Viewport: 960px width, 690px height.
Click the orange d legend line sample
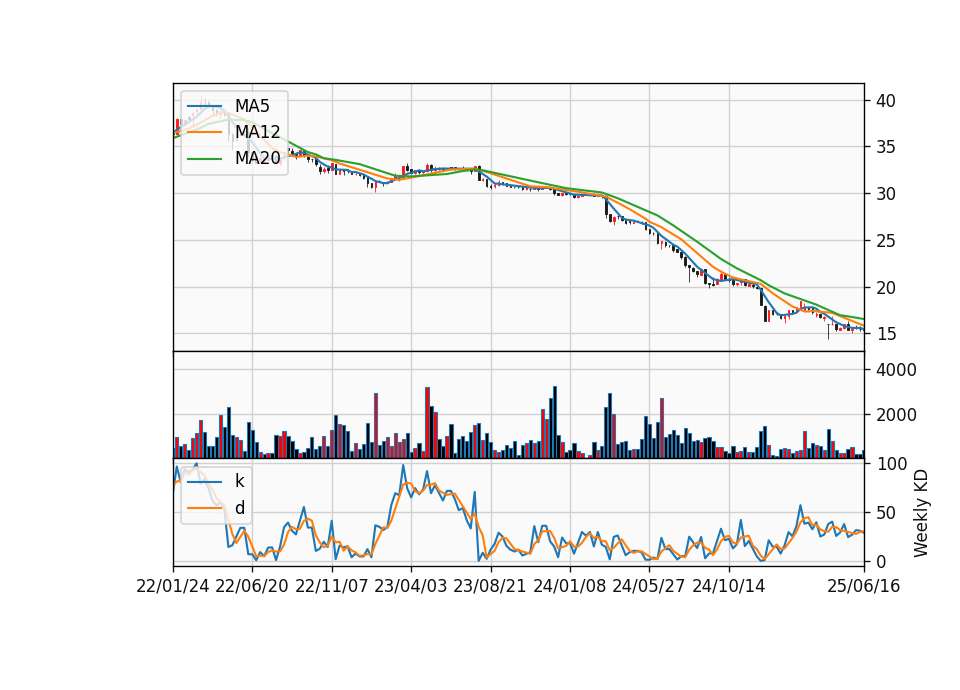click(204, 508)
